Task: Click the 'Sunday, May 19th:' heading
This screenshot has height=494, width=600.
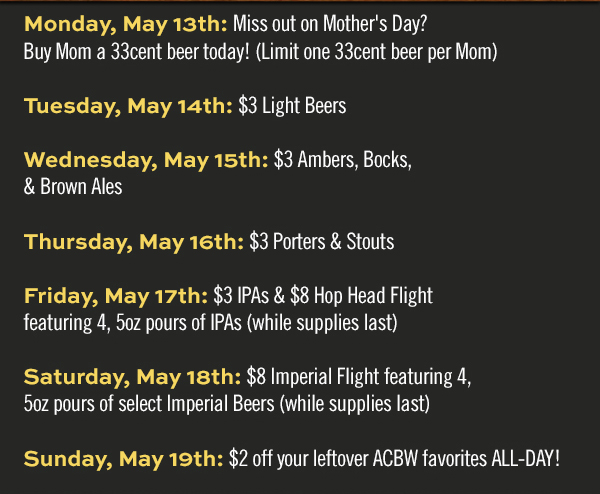Action: tap(124, 459)
